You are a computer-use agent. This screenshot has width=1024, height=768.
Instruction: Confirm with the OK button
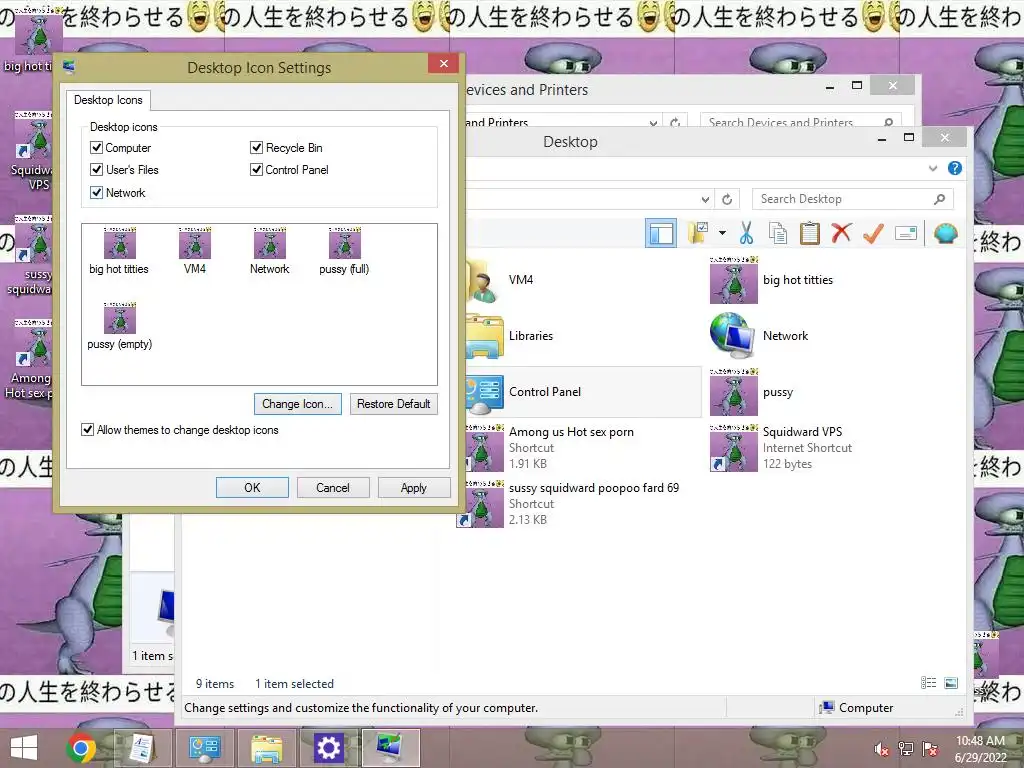[x=252, y=488]
